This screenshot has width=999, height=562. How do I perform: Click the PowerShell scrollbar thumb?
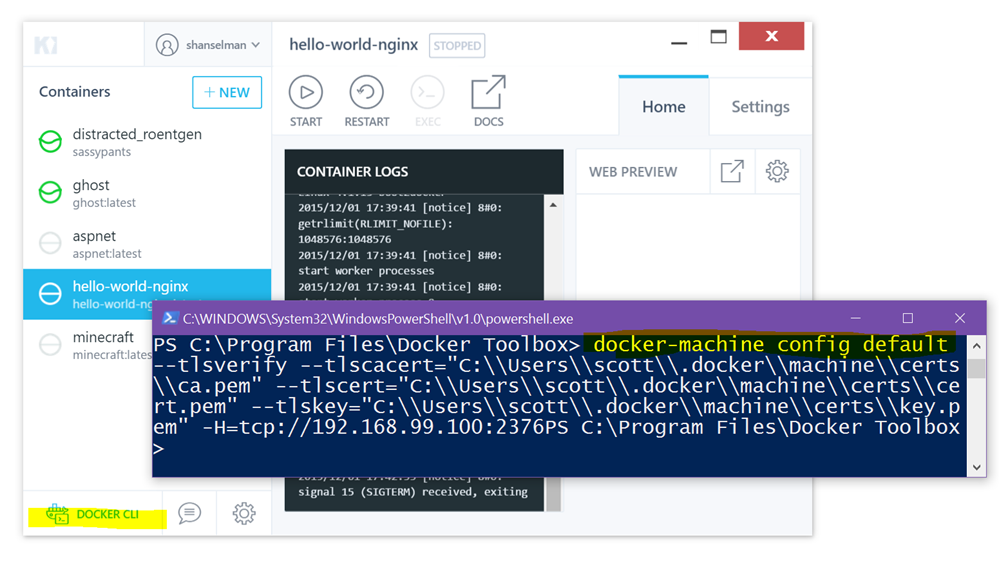point(976,368)
